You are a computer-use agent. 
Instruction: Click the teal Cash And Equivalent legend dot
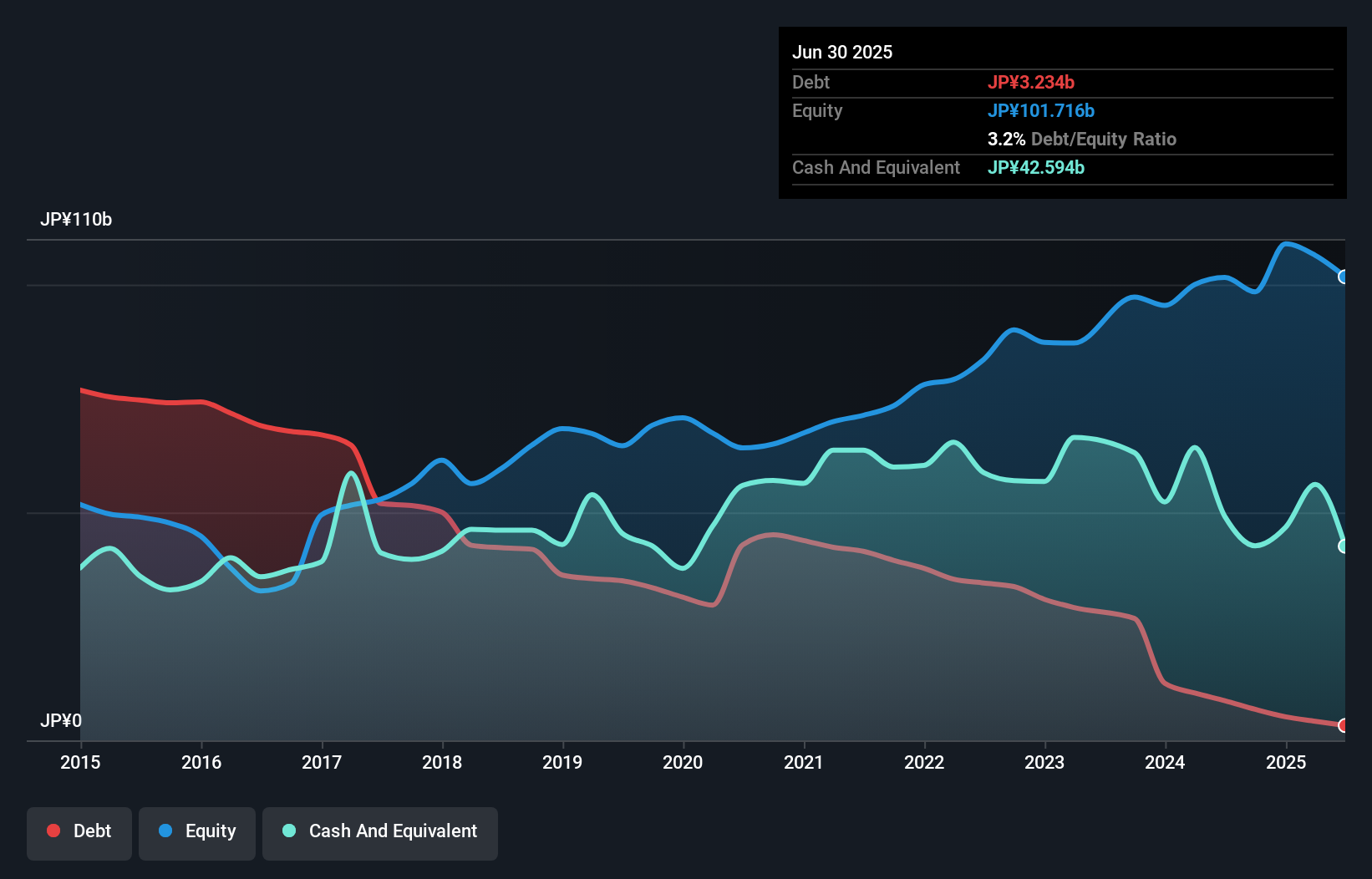[289, 831]
